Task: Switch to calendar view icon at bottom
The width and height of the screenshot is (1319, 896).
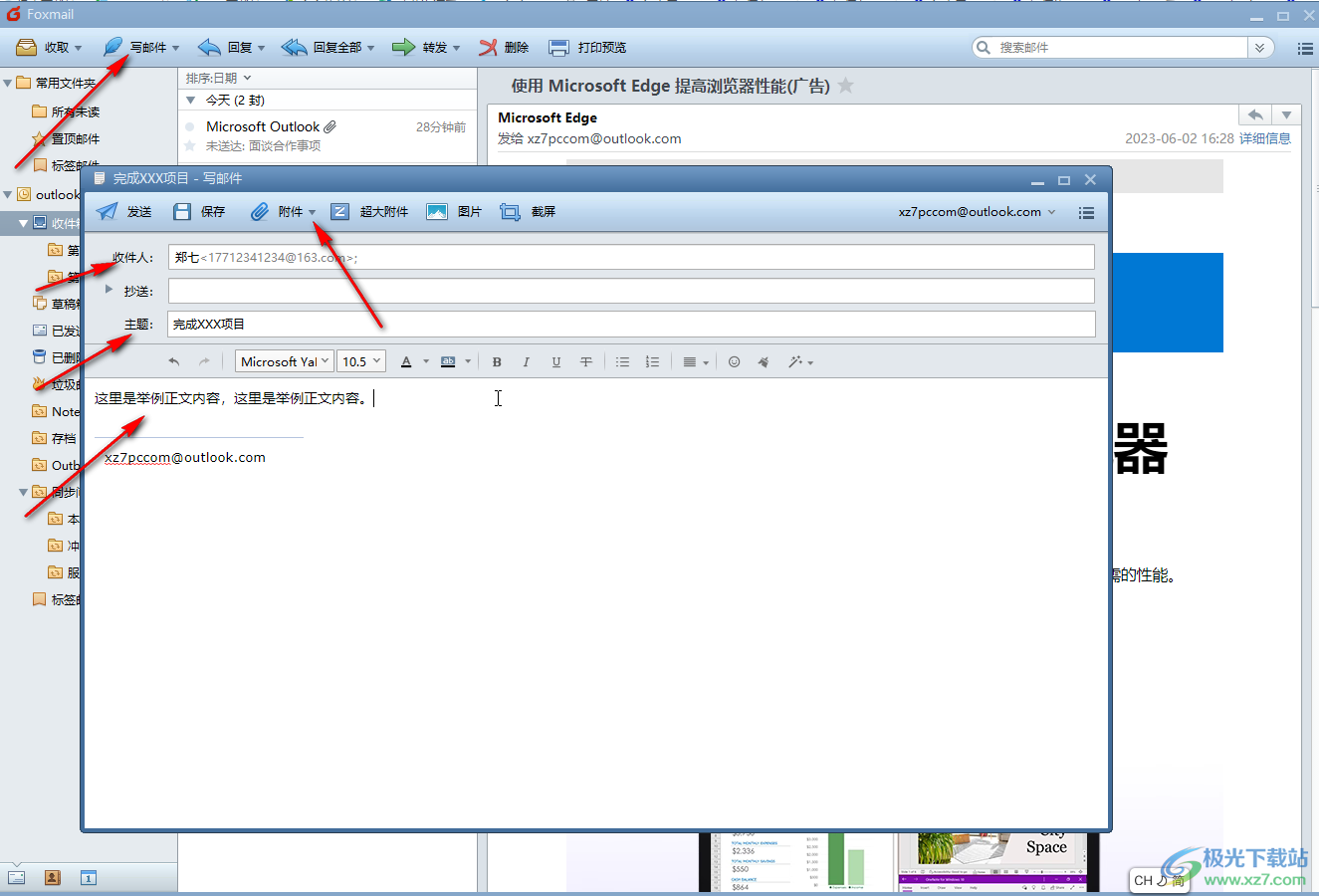Action: pyautogui.click(x=89, y=877)
